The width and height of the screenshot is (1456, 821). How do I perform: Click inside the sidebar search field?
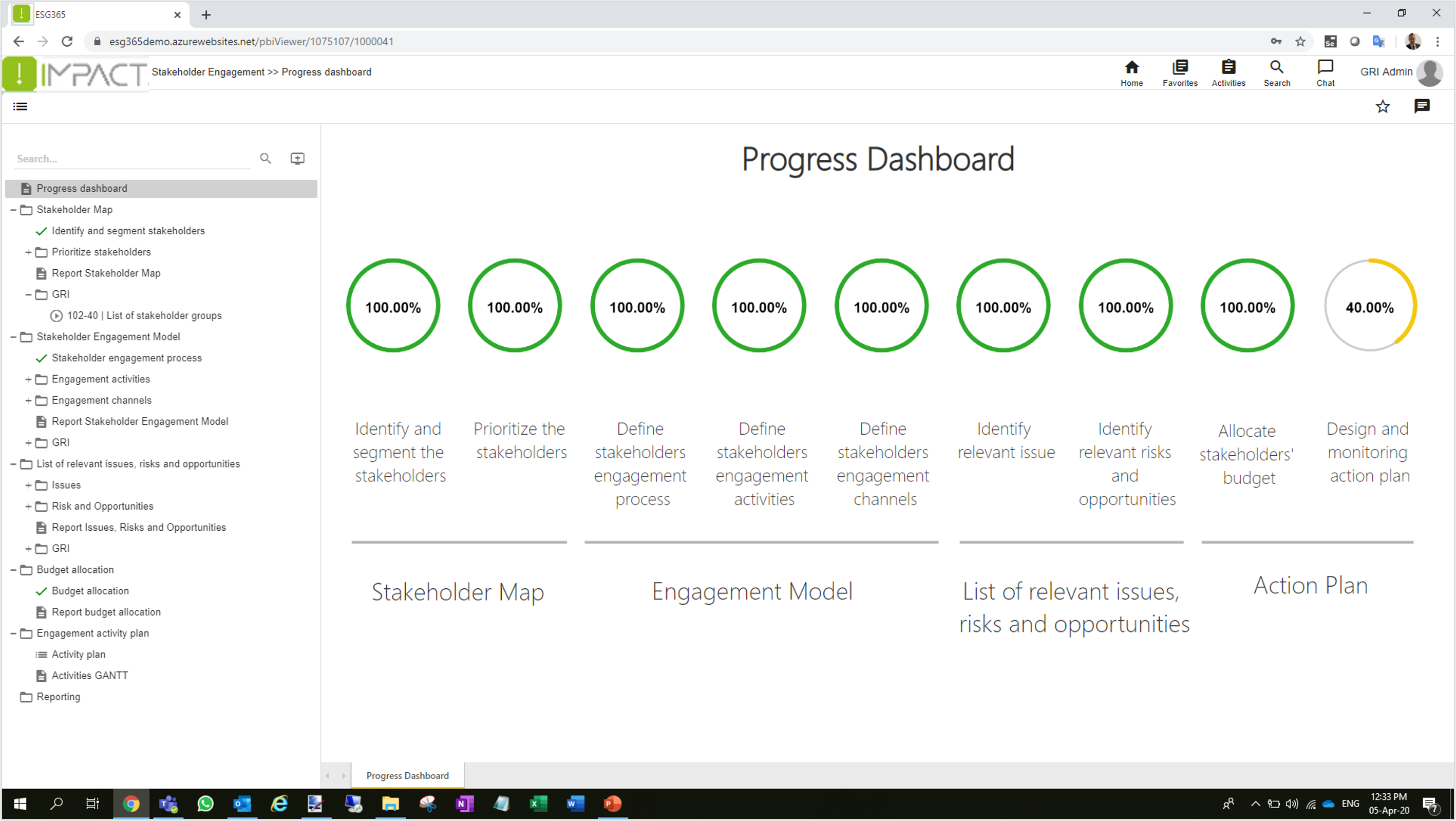pyautogui.click(x=130, y=158)
